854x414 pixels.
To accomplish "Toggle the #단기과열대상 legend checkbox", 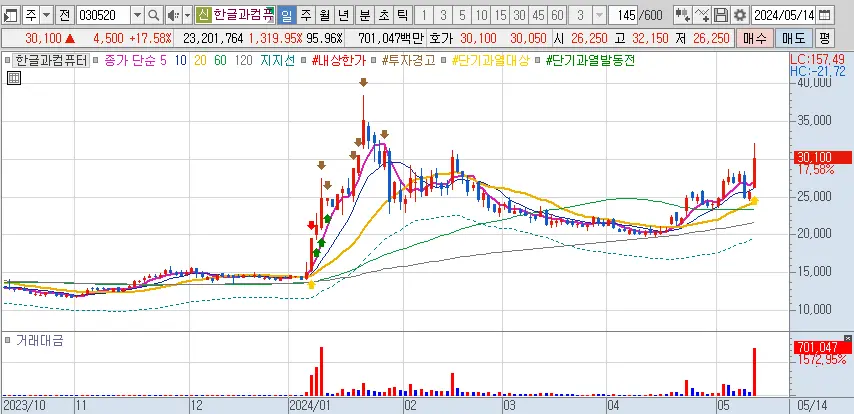I will (x=445, y=60).
